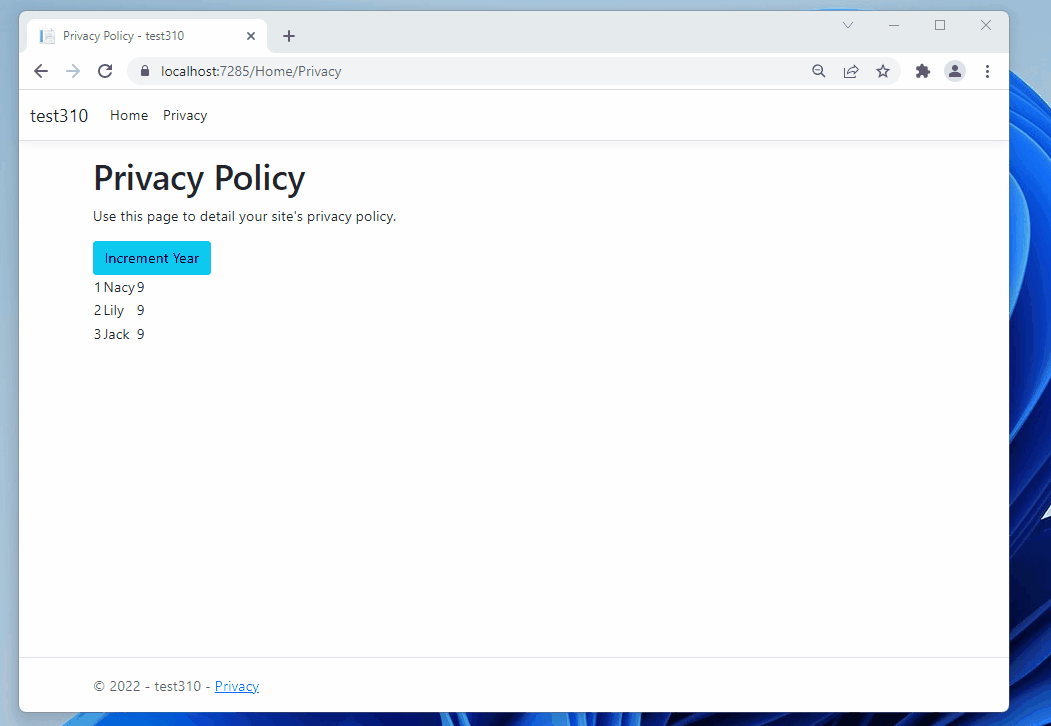The width and height of the screenshot is (1051, 726).
Task: Reload the current page
Action: [x=105, y=71]
